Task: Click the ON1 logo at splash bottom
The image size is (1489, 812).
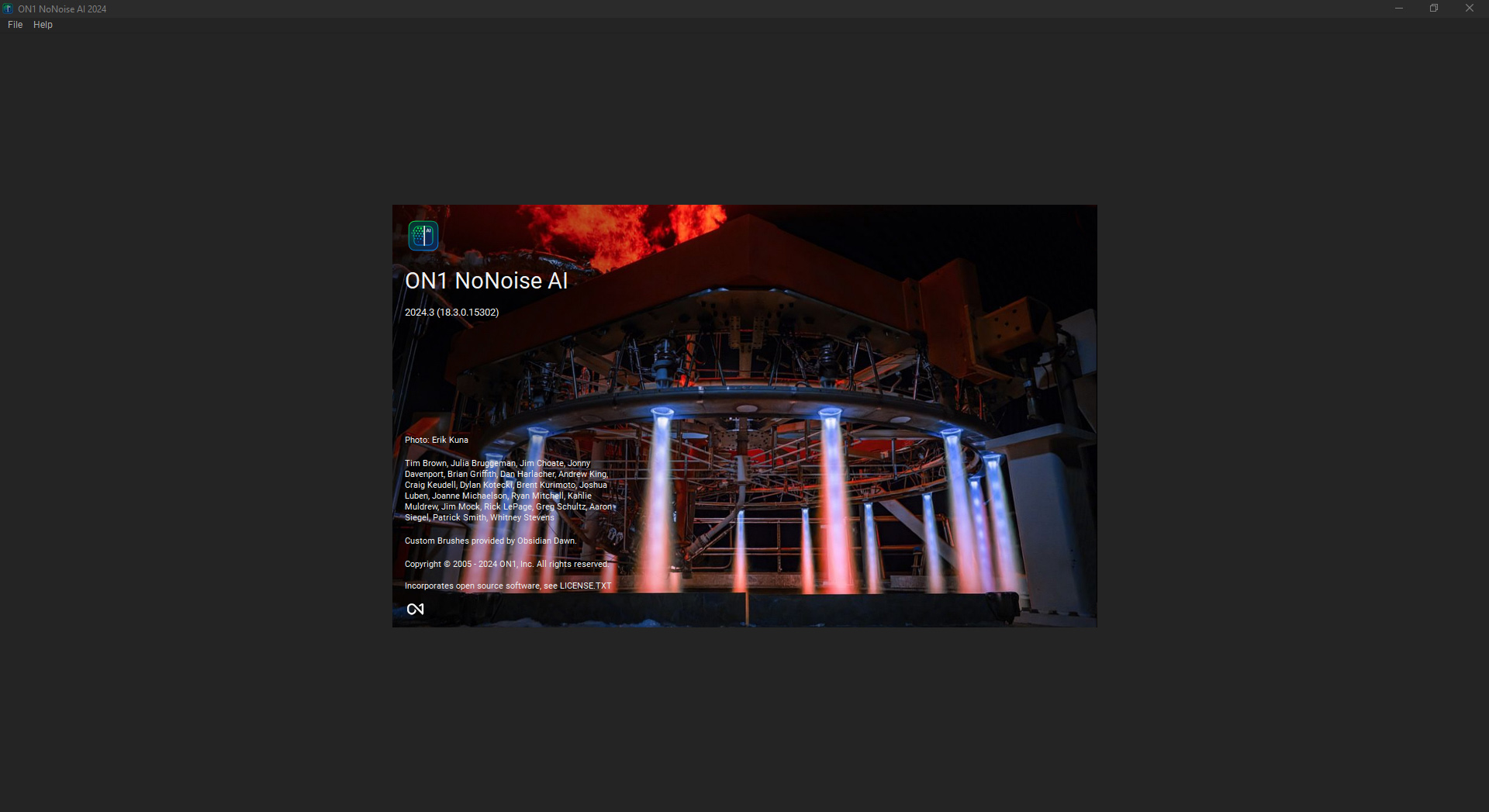Action: tap(416, 610)
